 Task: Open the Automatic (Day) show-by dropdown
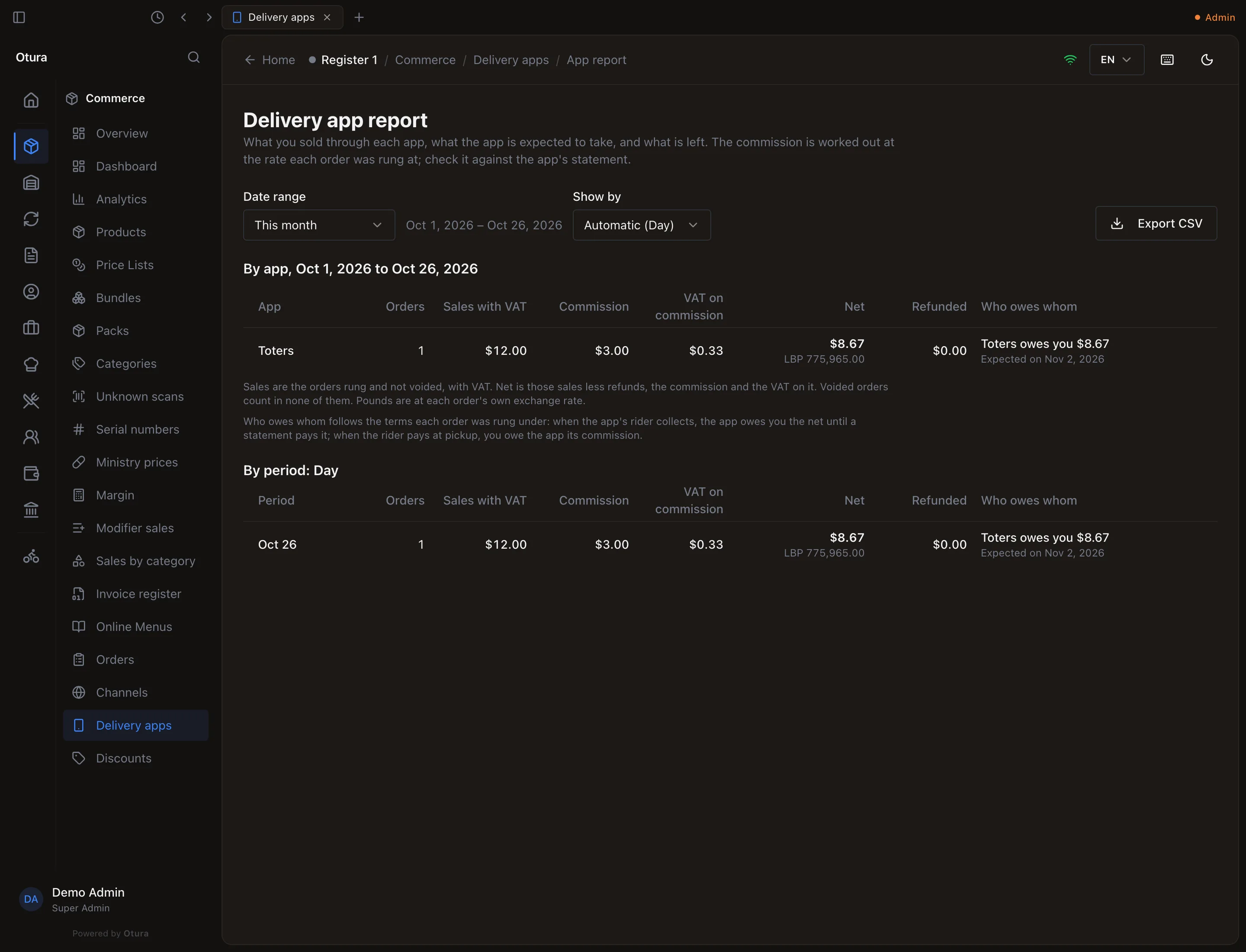pyautogui.click(x=642, y=225)
